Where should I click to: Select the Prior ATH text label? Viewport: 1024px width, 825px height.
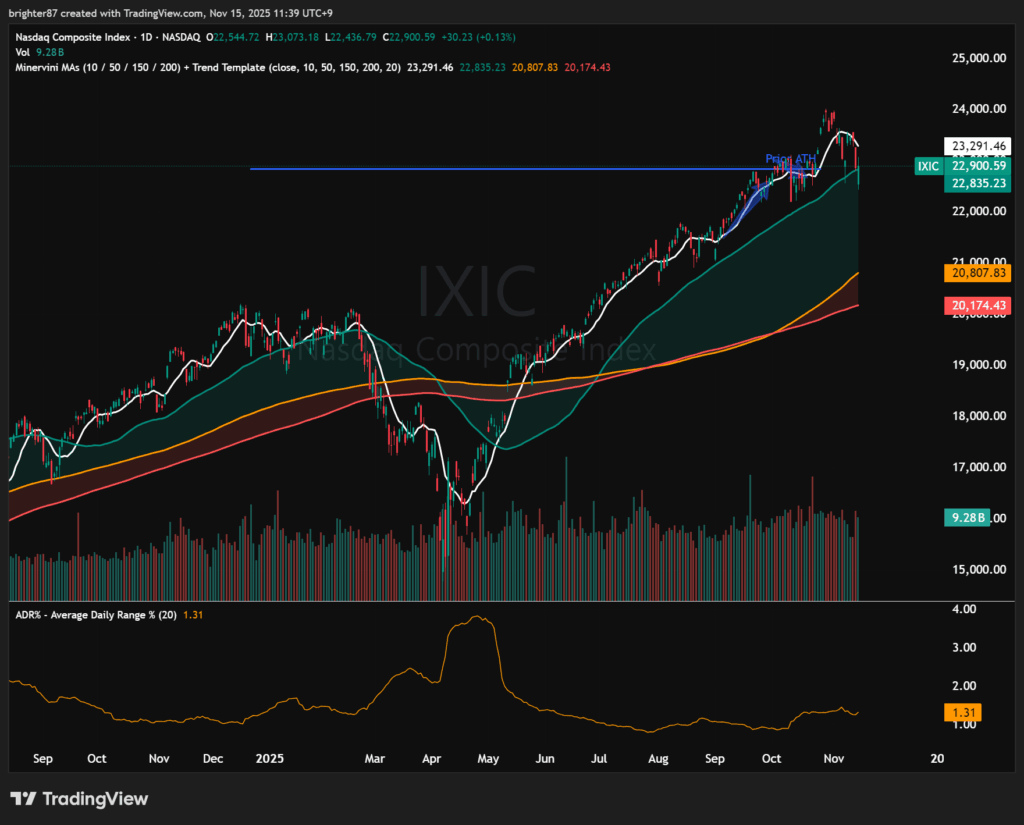pyautogui.click(x=791, y=159)
